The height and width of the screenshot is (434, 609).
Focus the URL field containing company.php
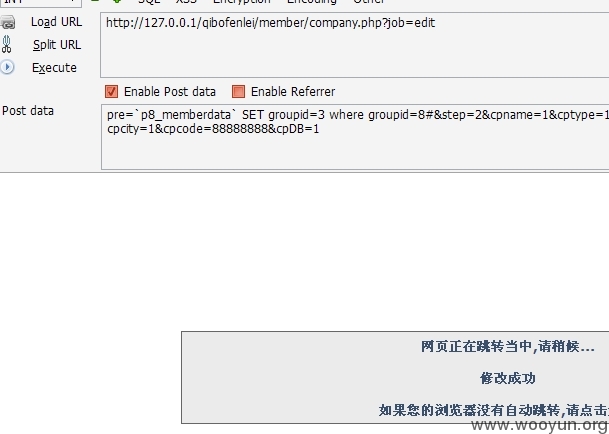pyautogui.click(x=355, y=45)
